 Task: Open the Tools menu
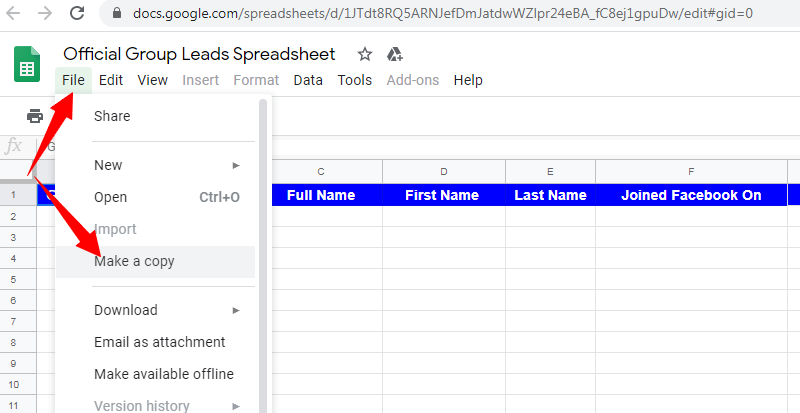(x=354, y=80)
